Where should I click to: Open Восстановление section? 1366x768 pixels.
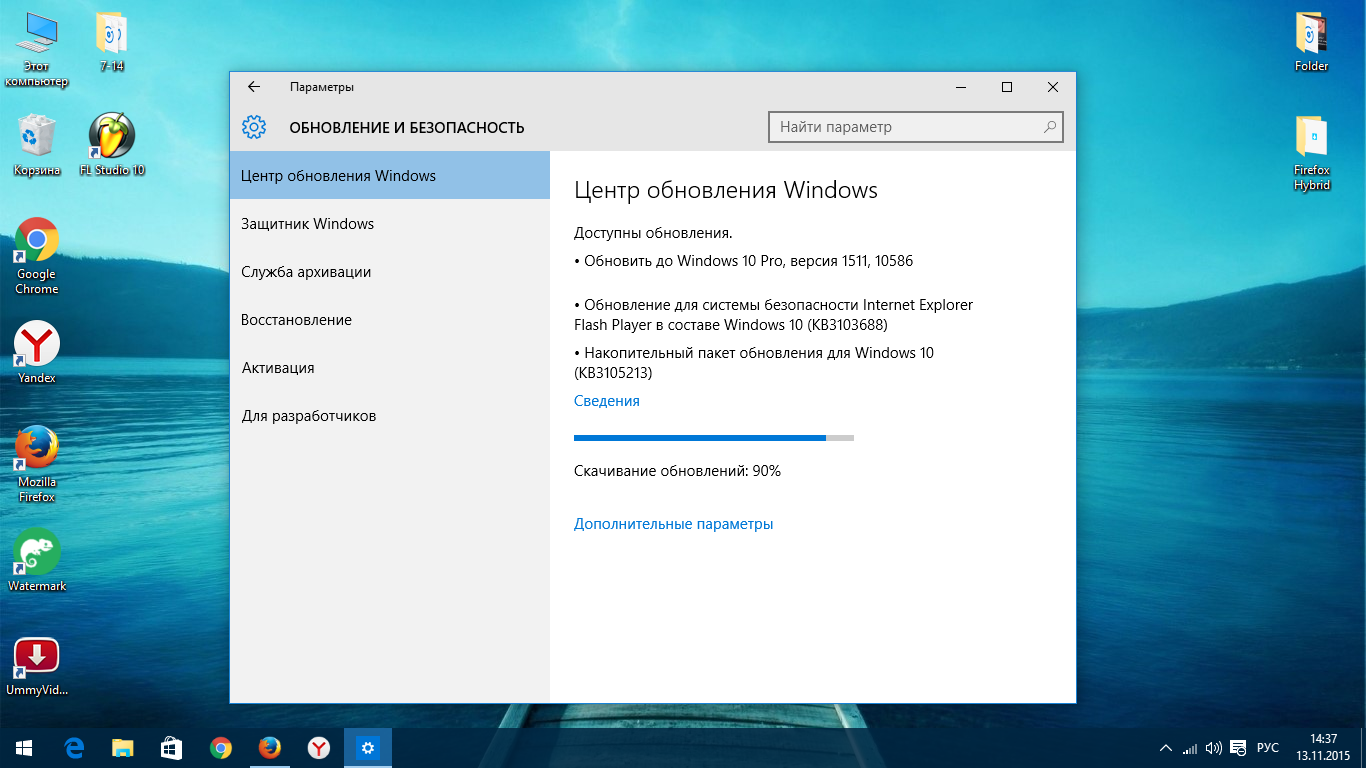click(390, 319)
